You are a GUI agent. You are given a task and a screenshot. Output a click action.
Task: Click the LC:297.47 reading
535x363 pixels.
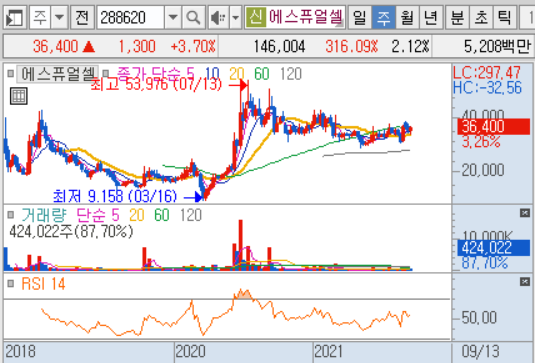point(487,72)
